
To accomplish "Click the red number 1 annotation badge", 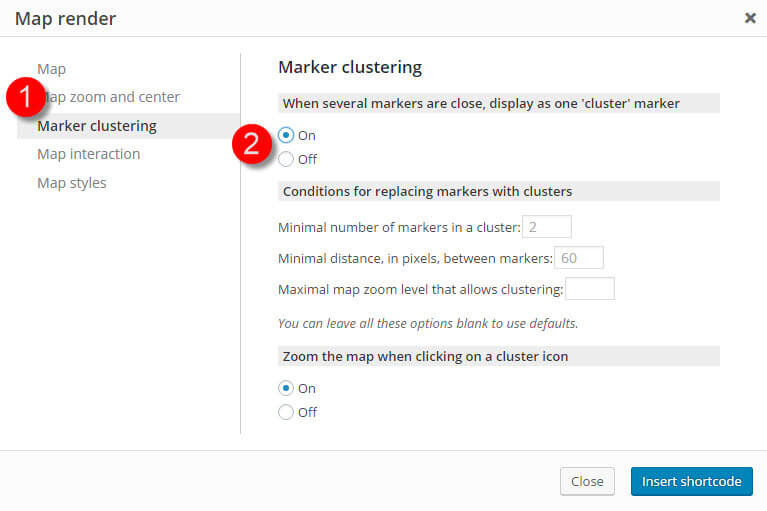I will (x=25, y=97).
